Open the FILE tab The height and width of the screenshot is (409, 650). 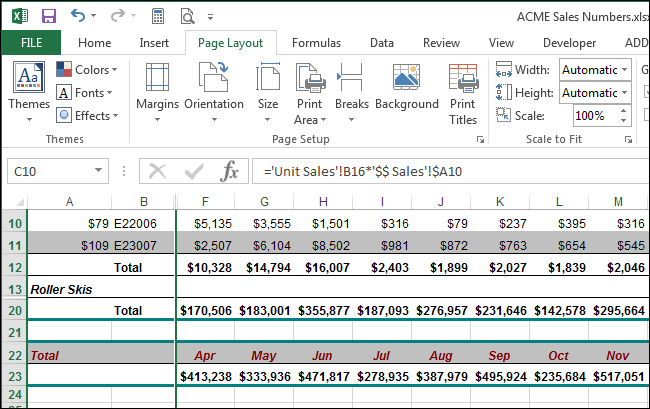pos(30,43)
